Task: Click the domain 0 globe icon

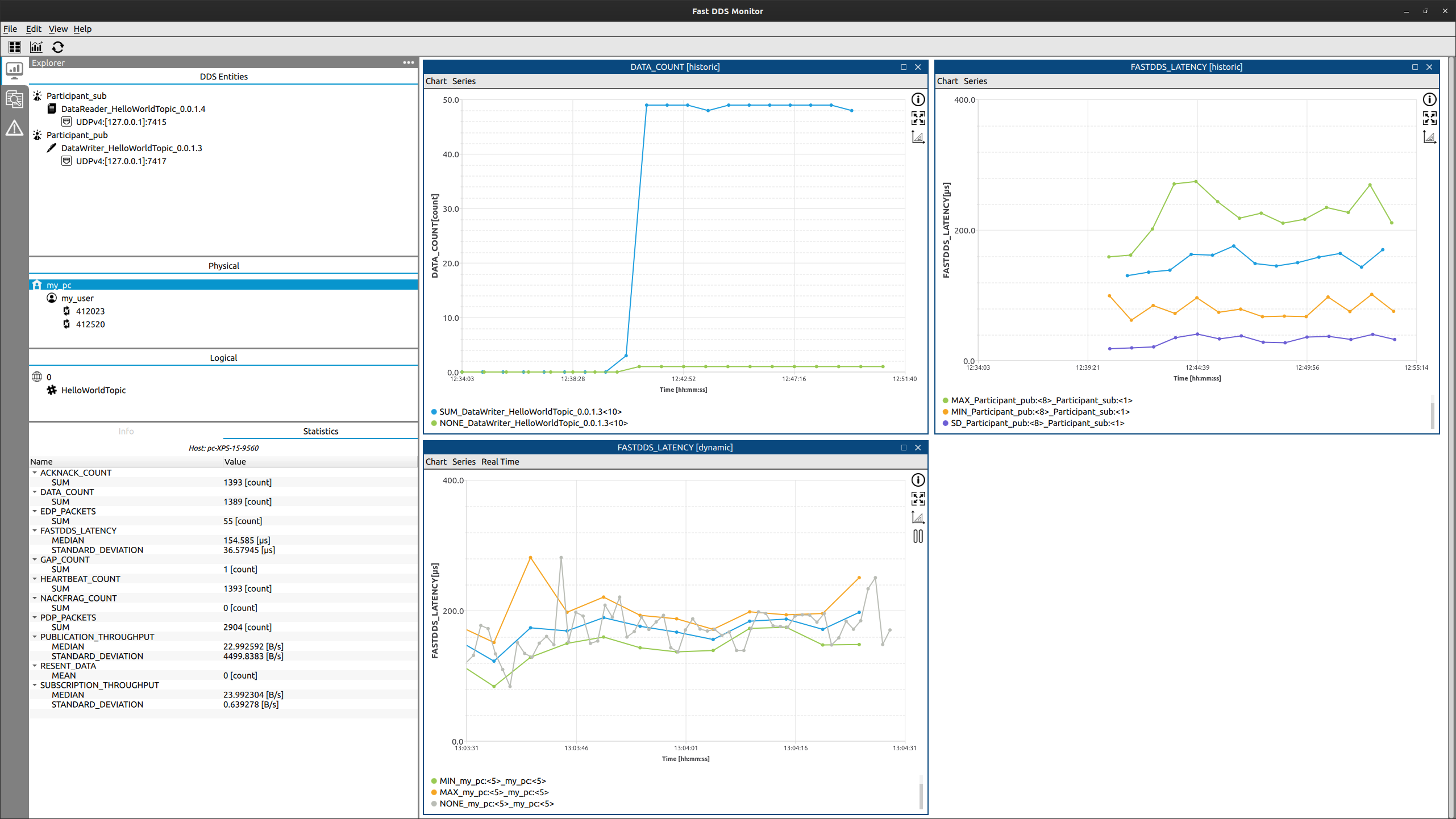Action: pyautogui.click(x=37, y=377)
